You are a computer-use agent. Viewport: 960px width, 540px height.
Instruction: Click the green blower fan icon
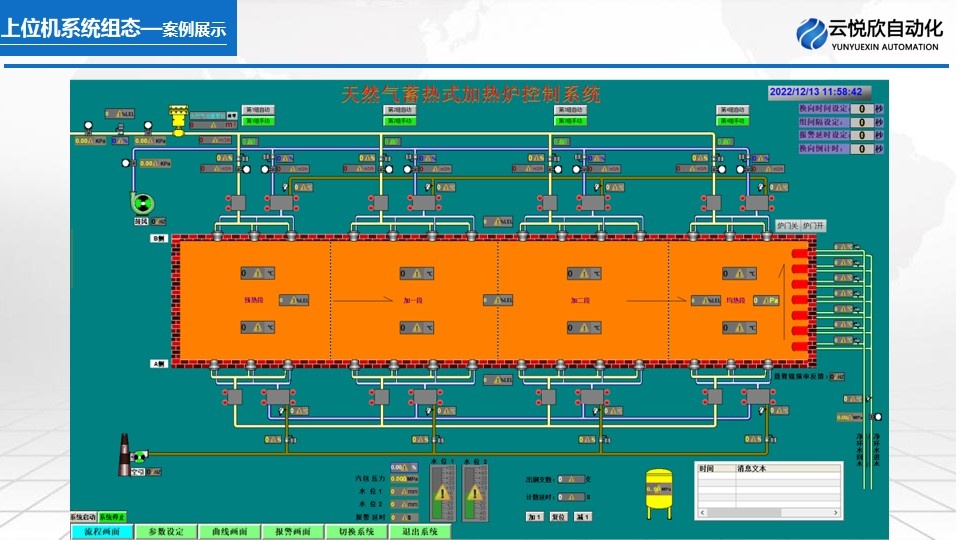142,201
